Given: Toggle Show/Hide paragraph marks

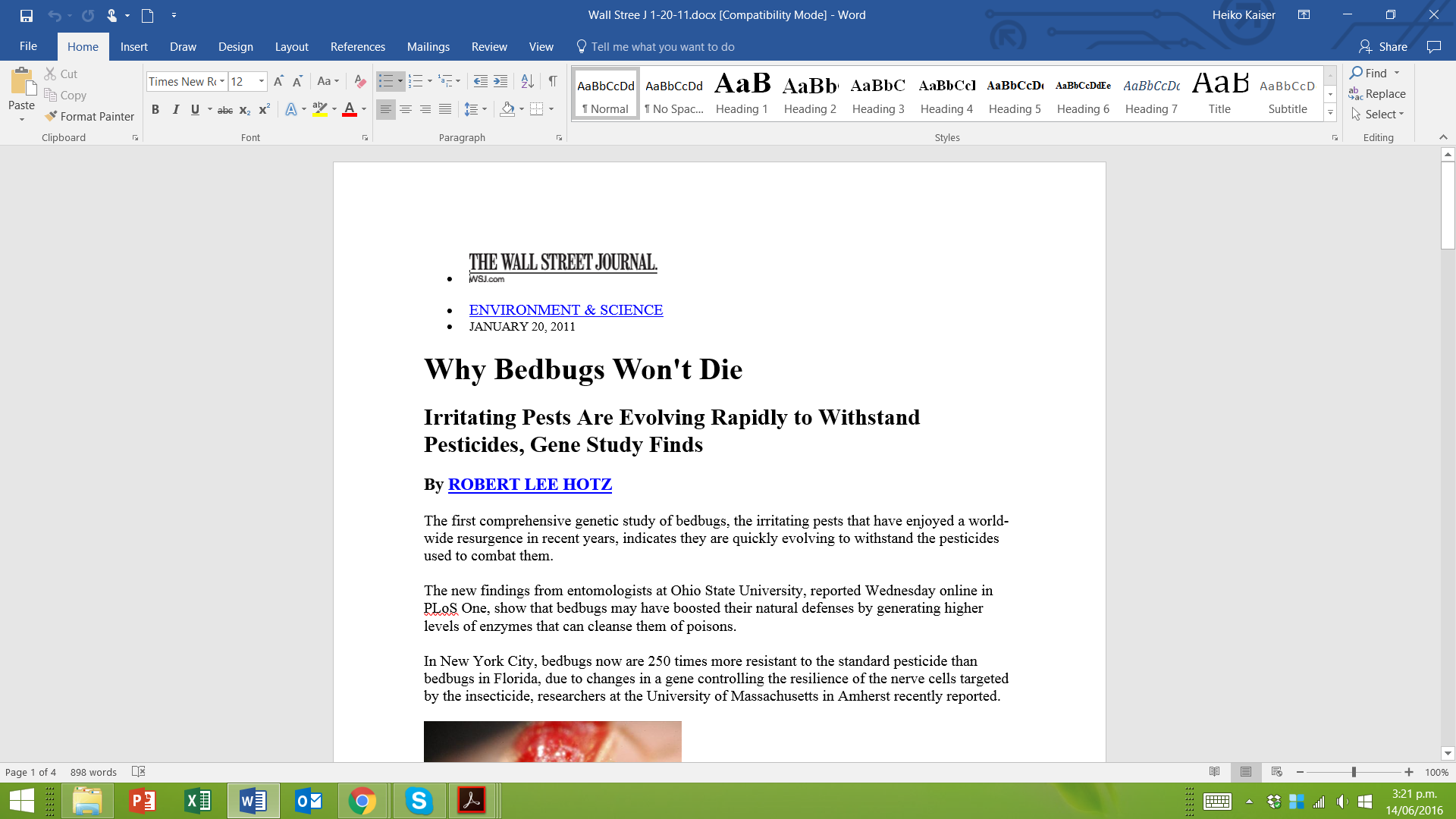Looking at the screenshot, I should [x=553, y=81].
